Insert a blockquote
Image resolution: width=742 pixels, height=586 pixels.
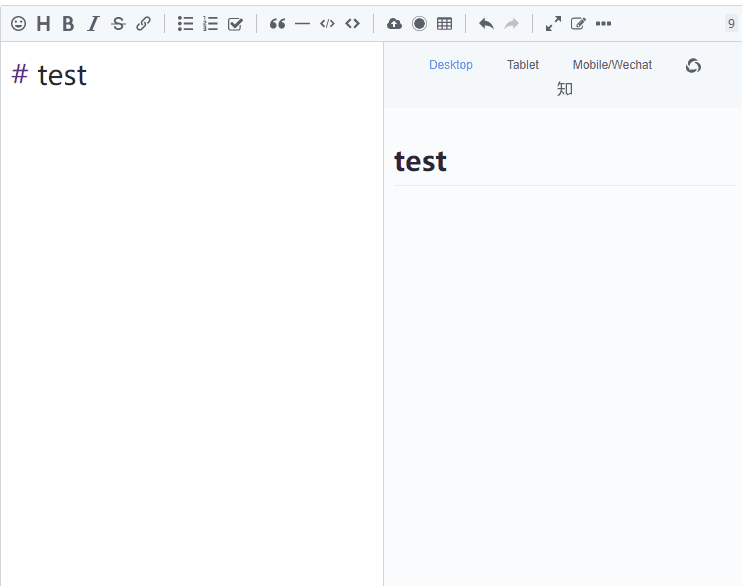277,24
